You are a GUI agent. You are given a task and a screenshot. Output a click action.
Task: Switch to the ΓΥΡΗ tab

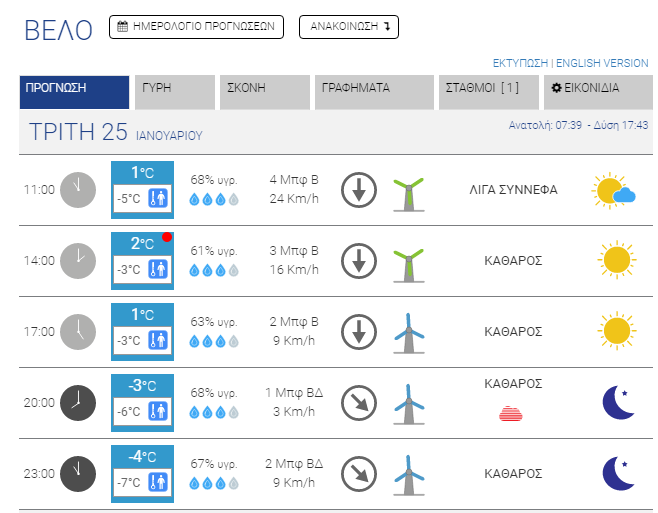[175, 88]
